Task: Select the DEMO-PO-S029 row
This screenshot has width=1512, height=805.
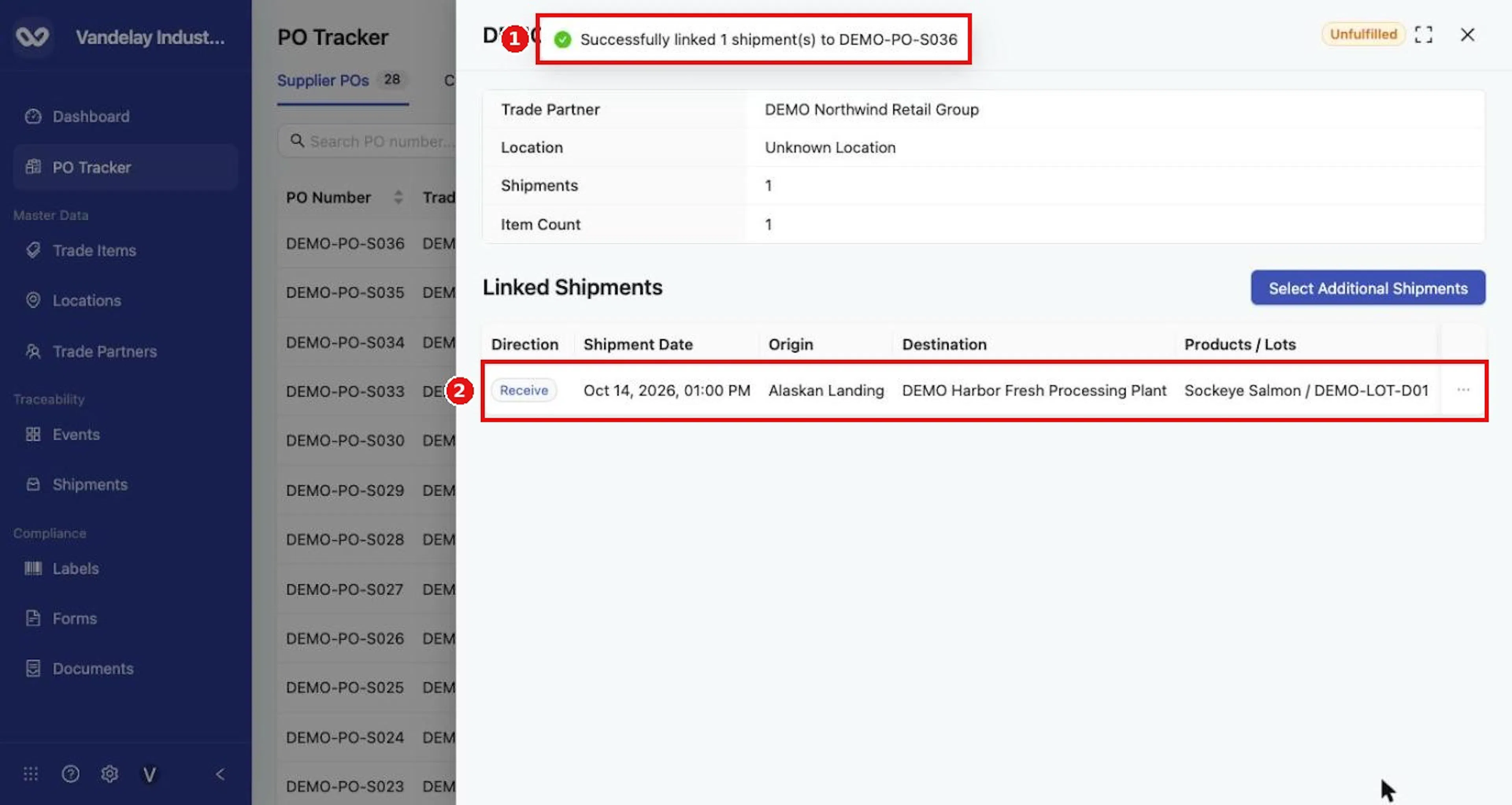Action: pyautogui.click(x=366, y=490)
